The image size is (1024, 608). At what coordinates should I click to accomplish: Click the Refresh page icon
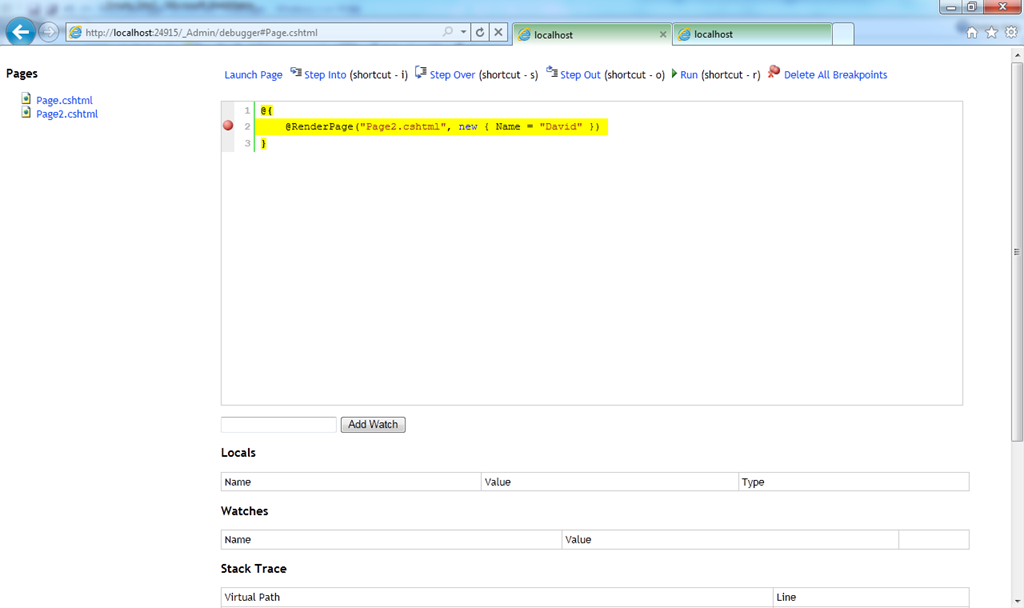[x=479, y=32]
